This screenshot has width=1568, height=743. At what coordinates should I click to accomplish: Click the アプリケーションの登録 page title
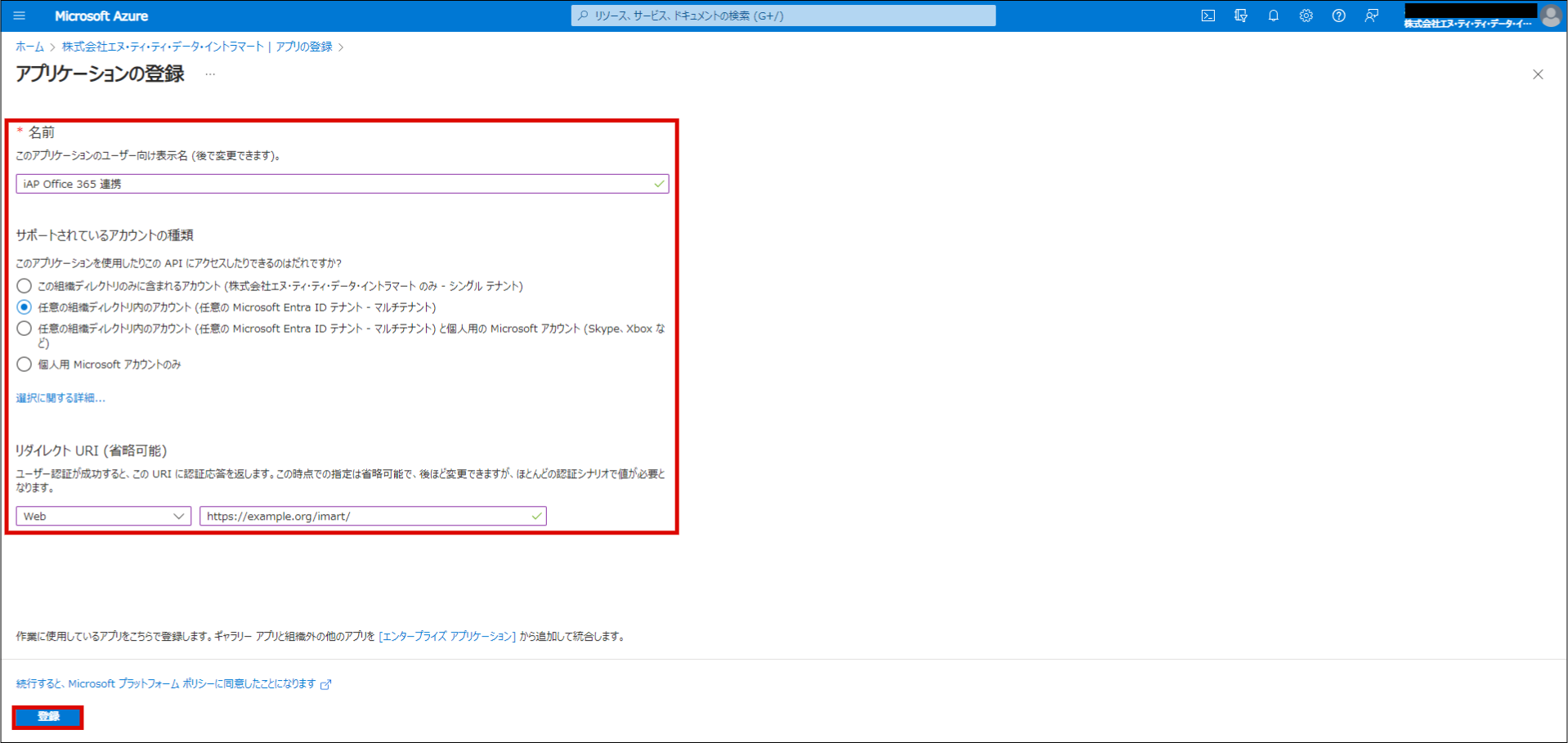[100, 74]
